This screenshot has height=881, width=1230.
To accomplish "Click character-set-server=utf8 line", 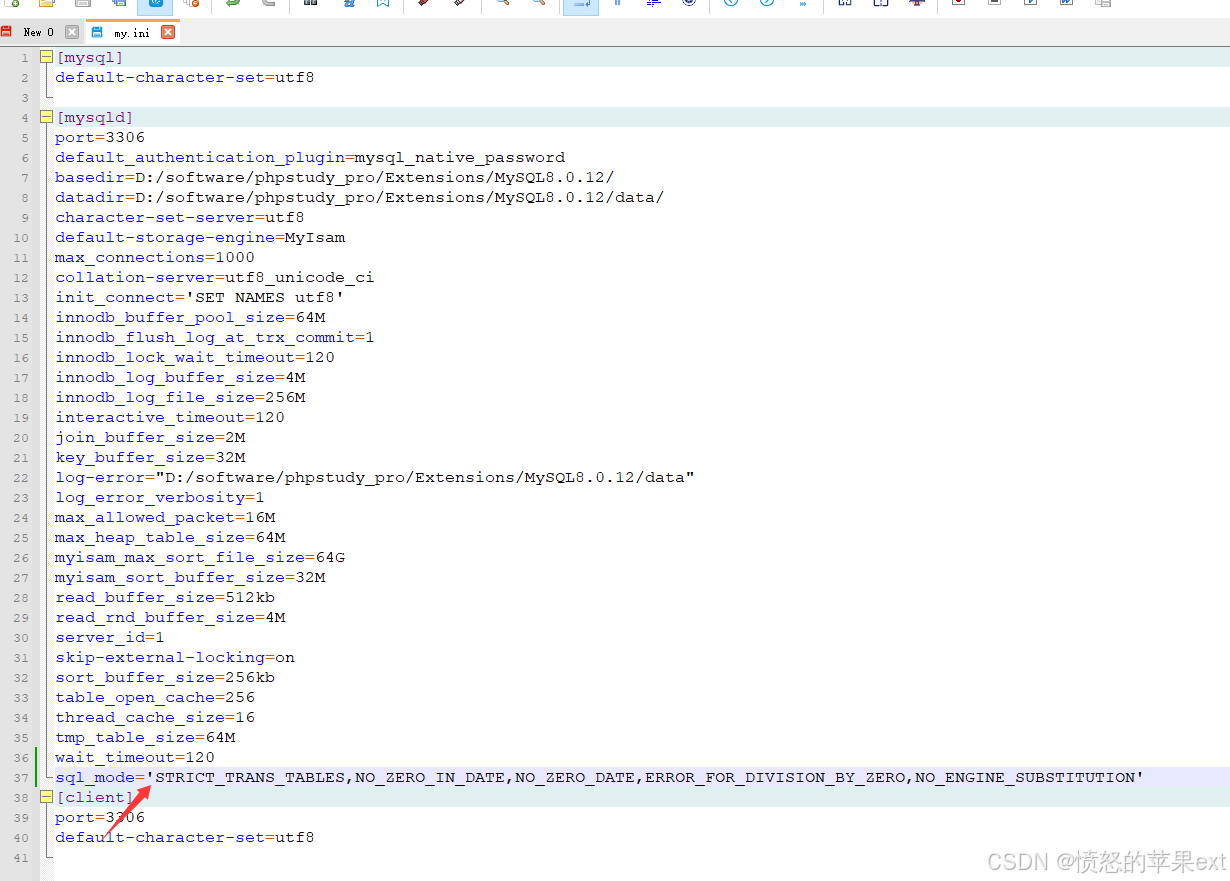I will pos(180,217).
